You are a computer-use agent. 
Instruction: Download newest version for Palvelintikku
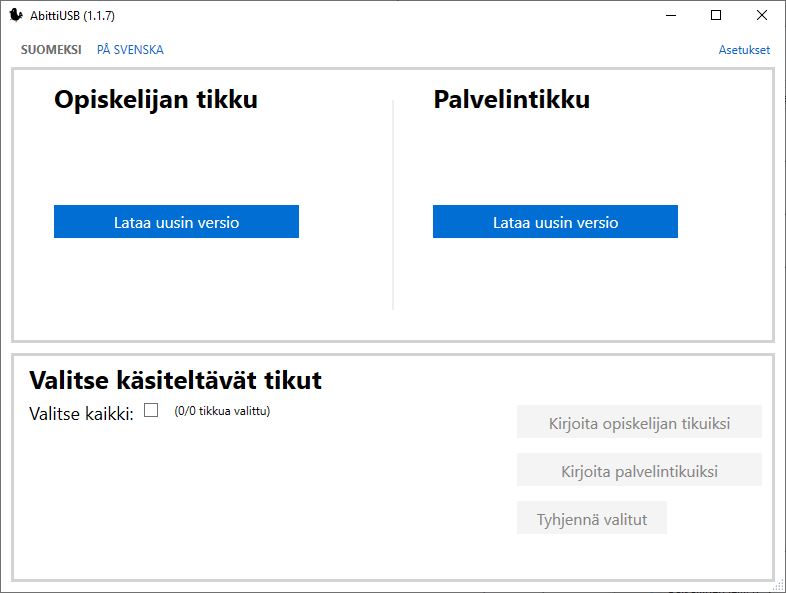[555, 222]
